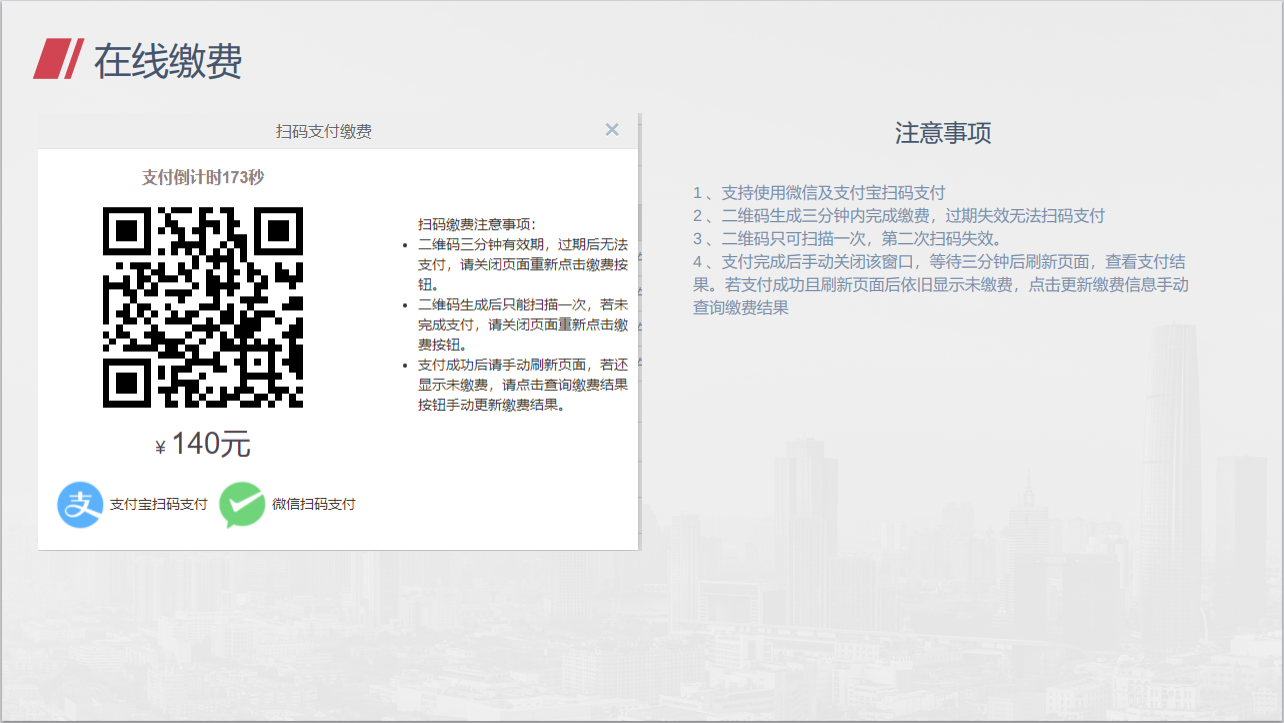Click the red slashes logo beside 在线缴费
The height and width of the screenshot is (723, 1284).
58,60
